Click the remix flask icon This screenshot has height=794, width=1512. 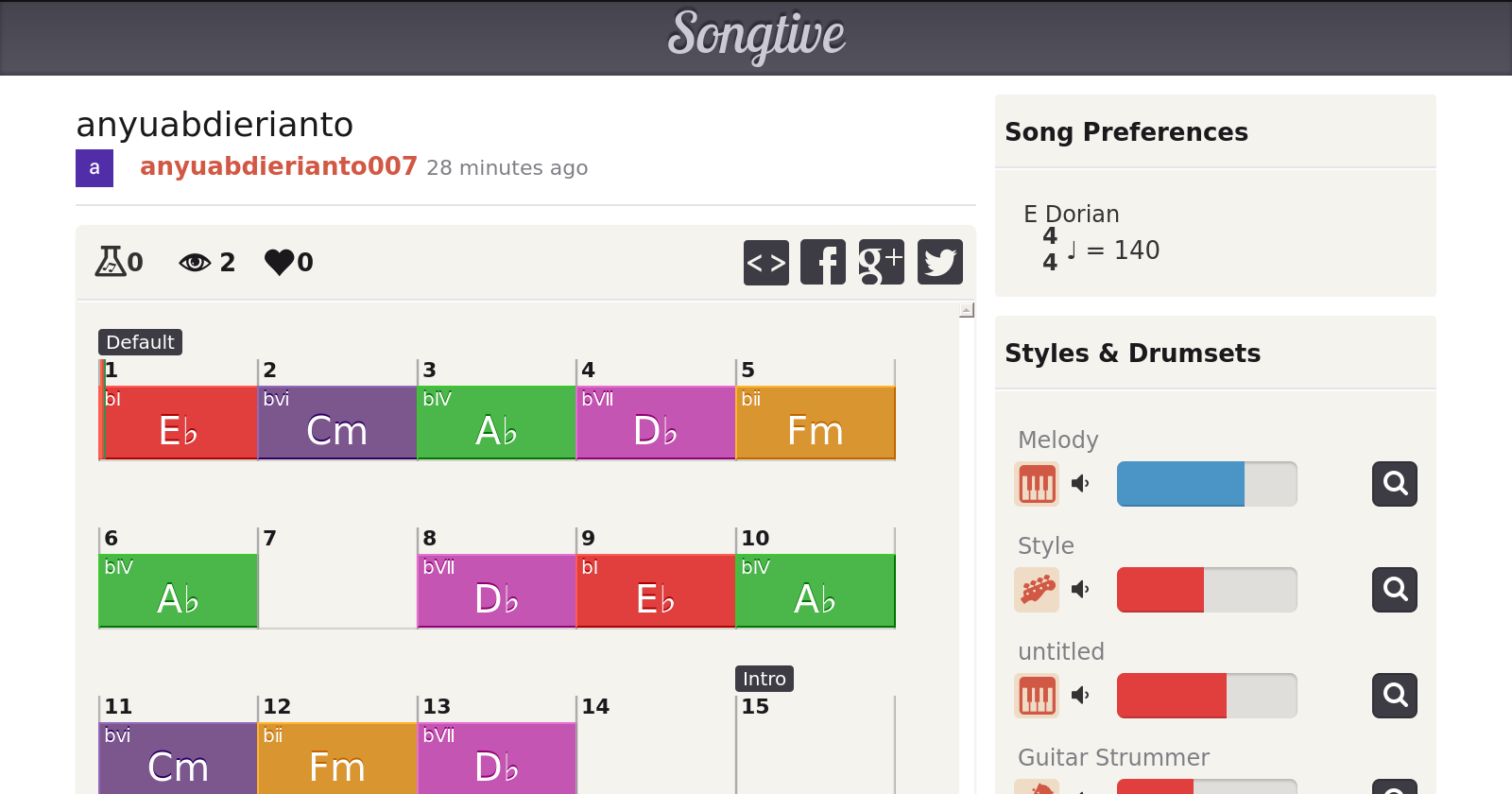coord(110,262)
